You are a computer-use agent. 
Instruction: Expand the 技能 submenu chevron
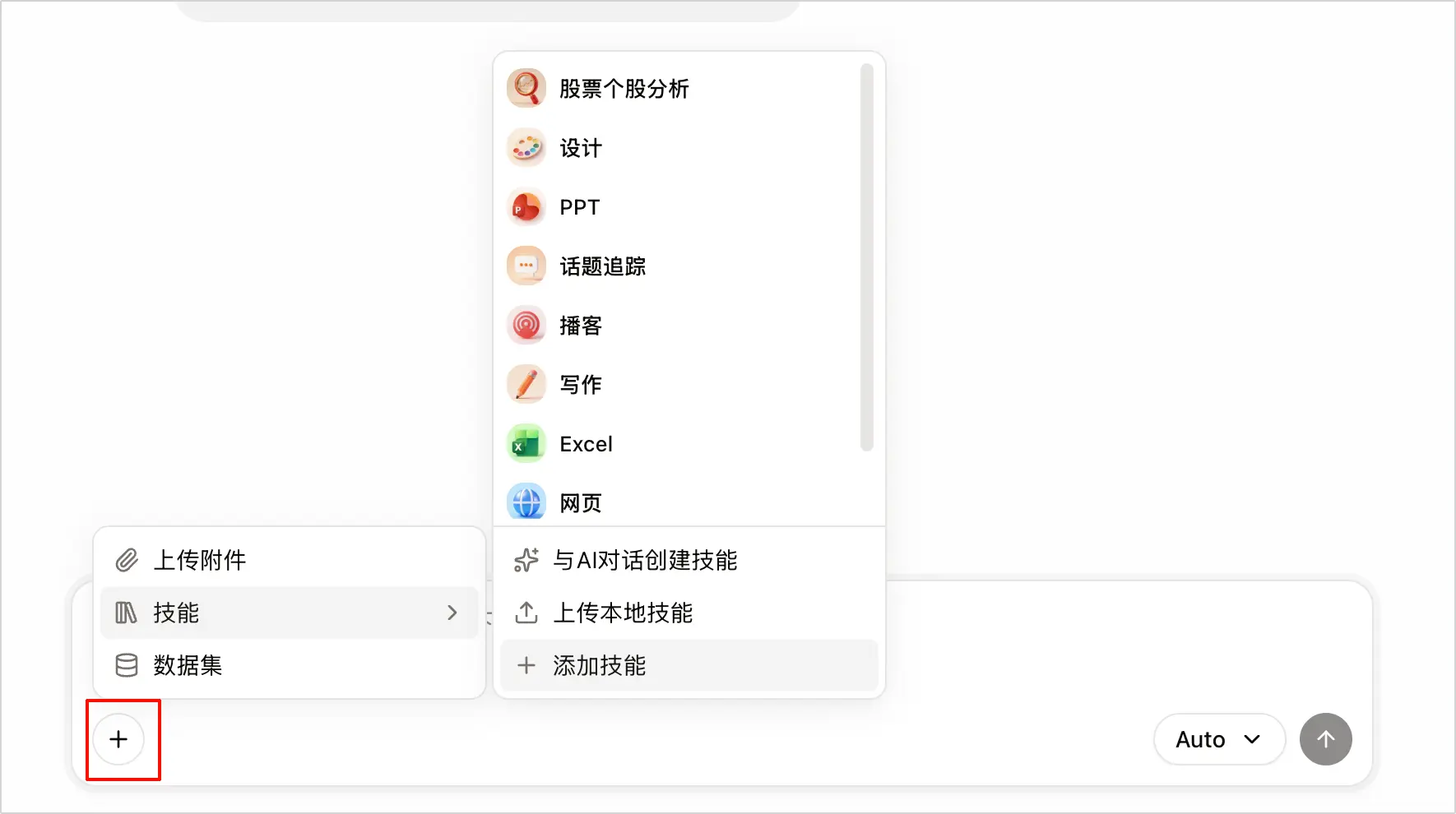(x=452, y=613)
